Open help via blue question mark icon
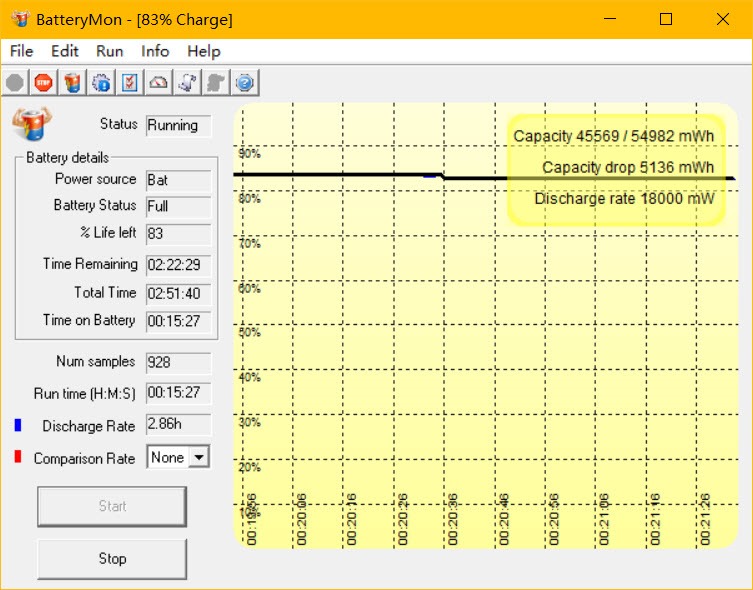The width and height of the screenshot is (753, 590). (x=245, y=83)
